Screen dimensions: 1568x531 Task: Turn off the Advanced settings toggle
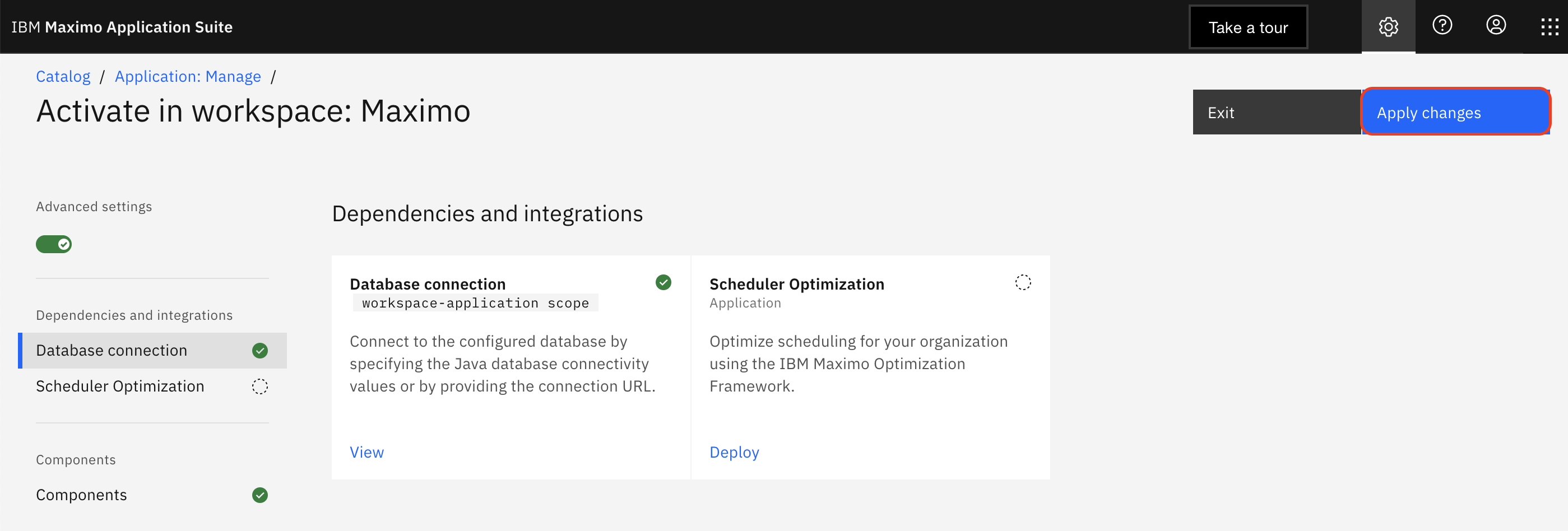point(54,245)
